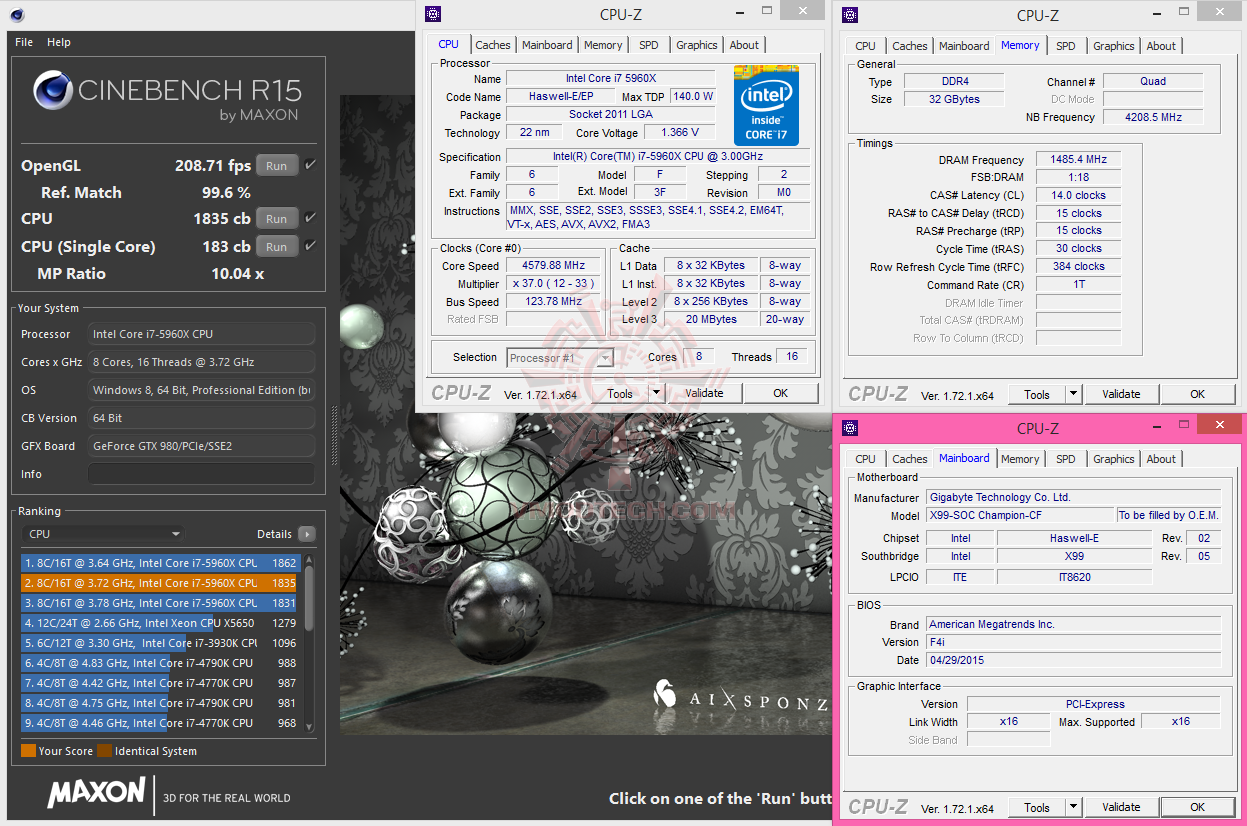Open the Help menu in Cinebench
1247x826 pixels.
pyautogui.click(x=59, y=42)
